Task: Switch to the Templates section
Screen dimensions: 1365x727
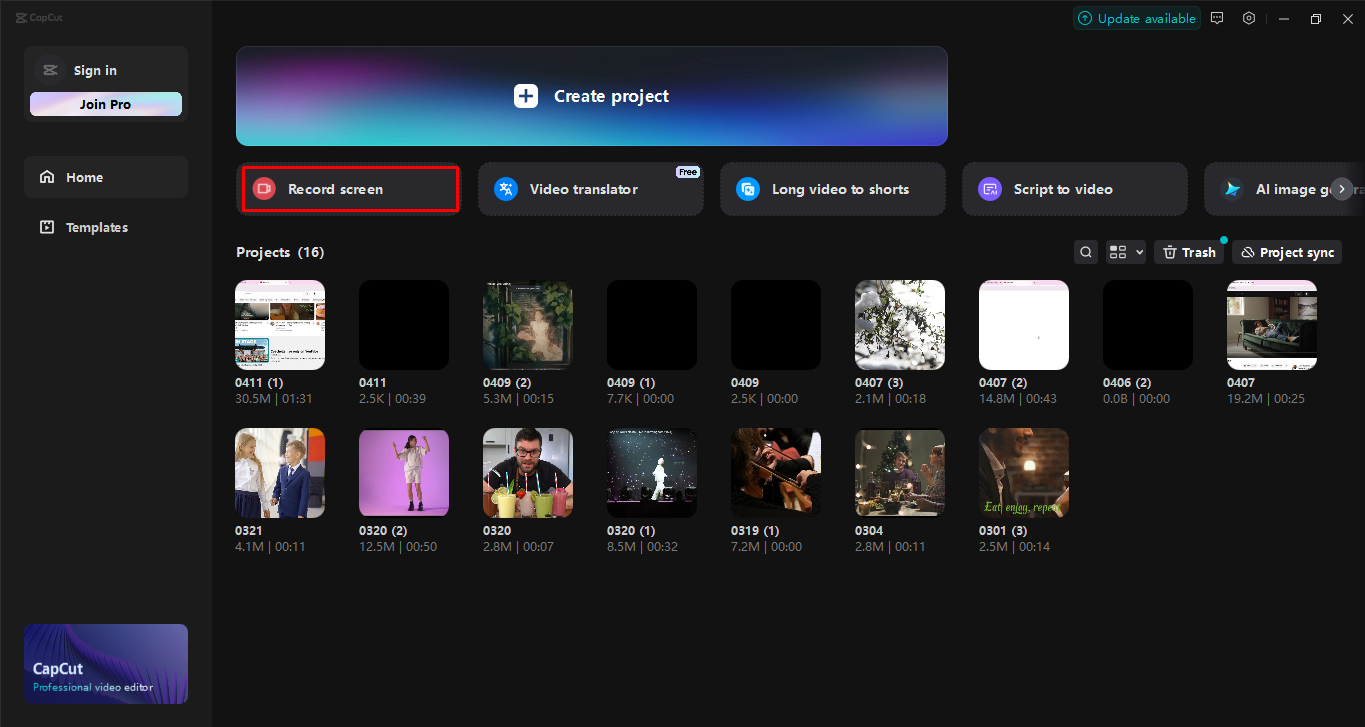Action: (97, 227)
